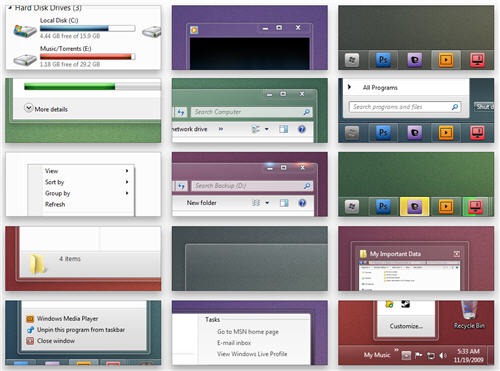Change view icon beside New folder
The height and width of the screenshot is (371, 500).
click(256, 203)
